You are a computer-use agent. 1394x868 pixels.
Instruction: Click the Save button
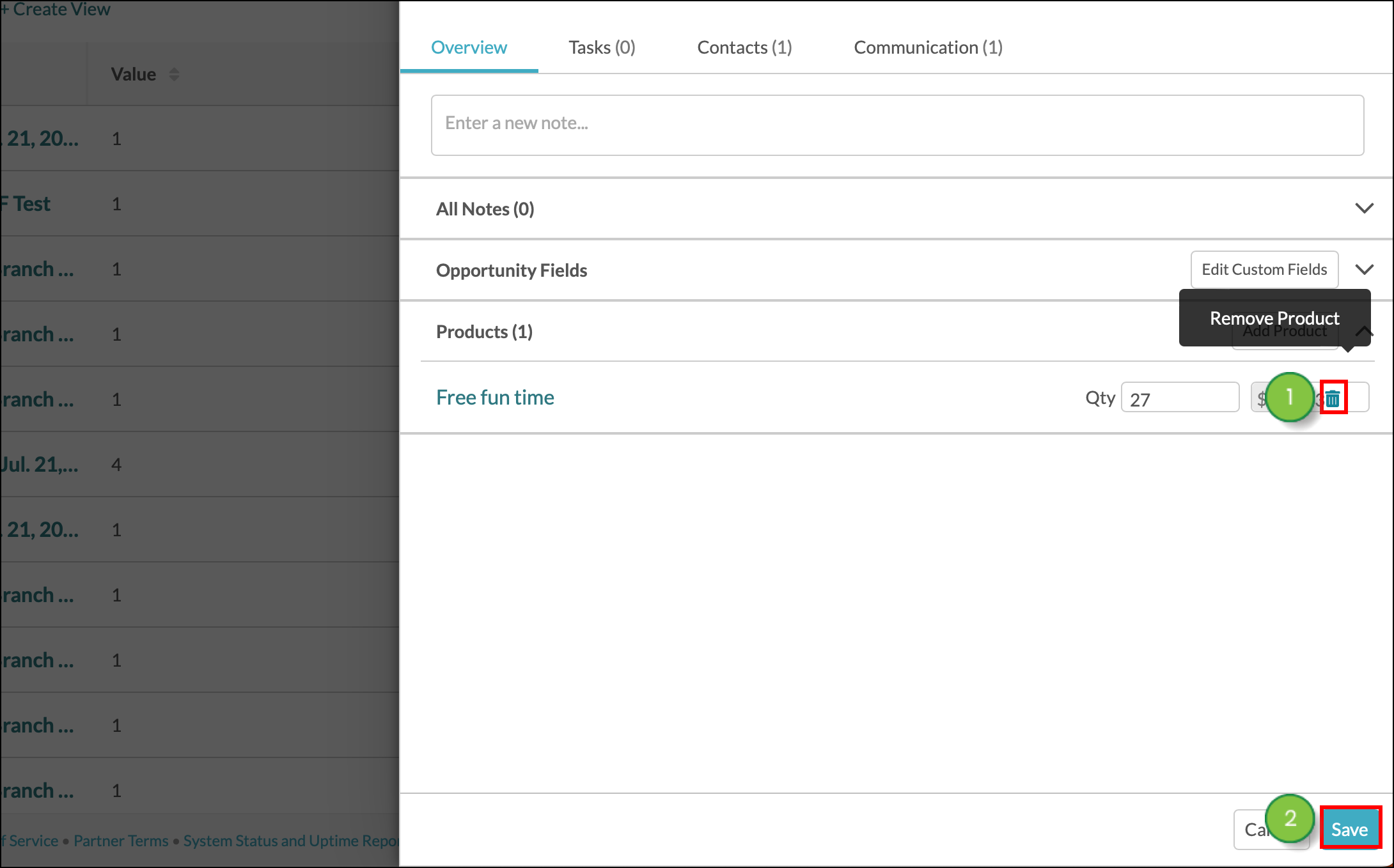click(1350, 829)
